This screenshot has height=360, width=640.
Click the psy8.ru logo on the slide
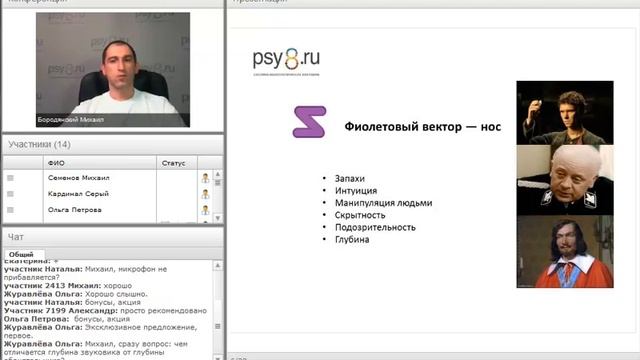(x=286, y=61)
